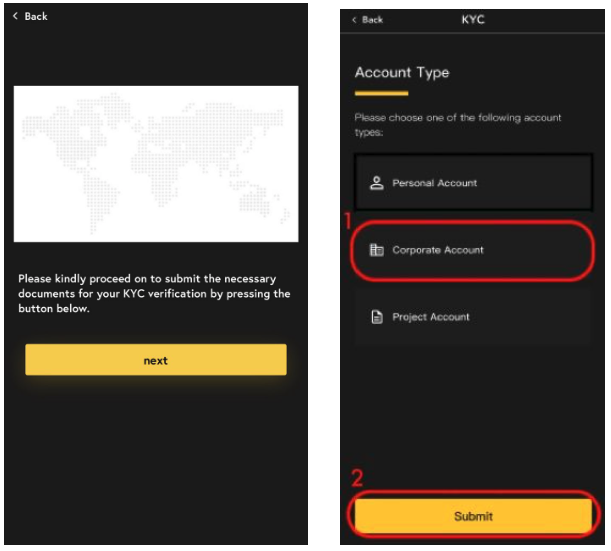Click the back chevron on the KYC screen
611x551 pixels.
click(354, 20)
